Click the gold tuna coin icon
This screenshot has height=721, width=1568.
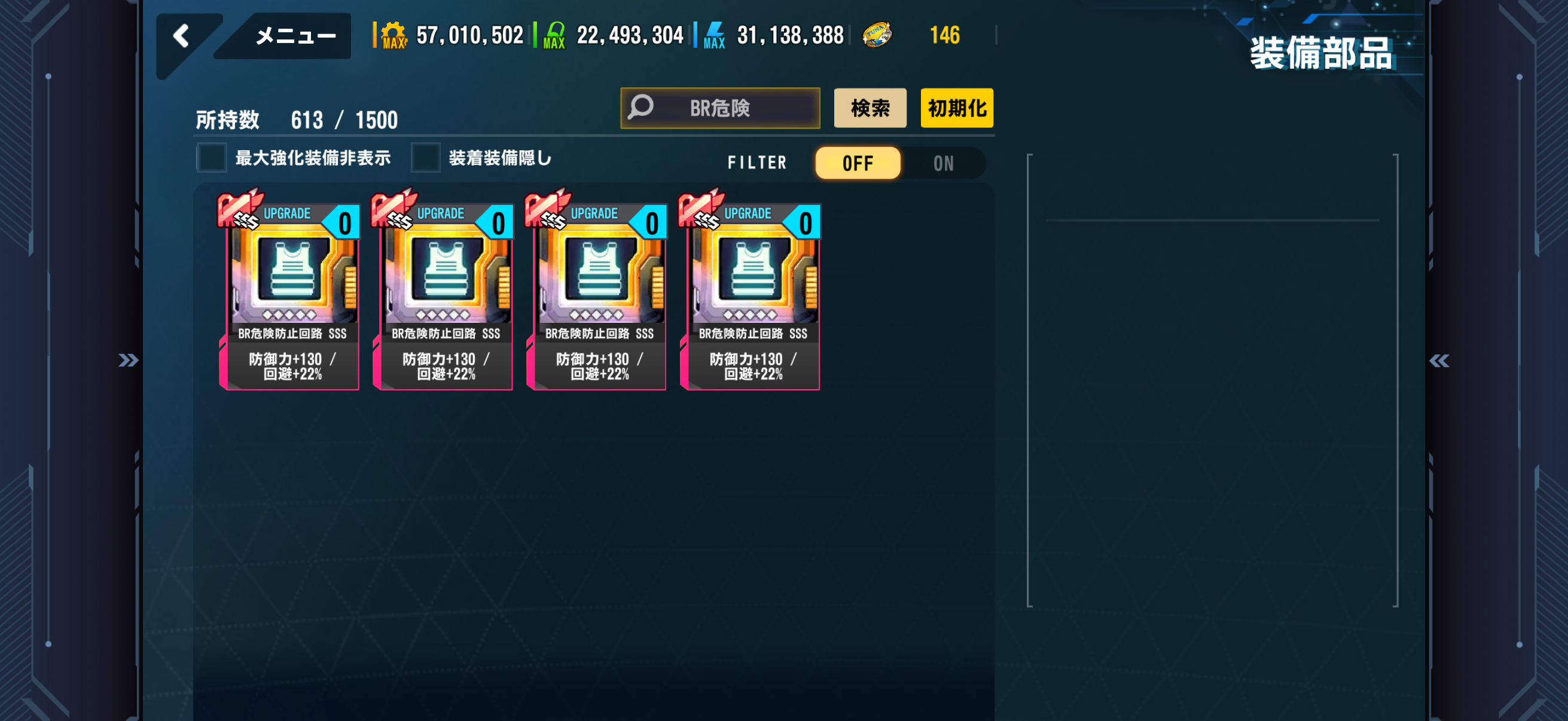point(877,35)
